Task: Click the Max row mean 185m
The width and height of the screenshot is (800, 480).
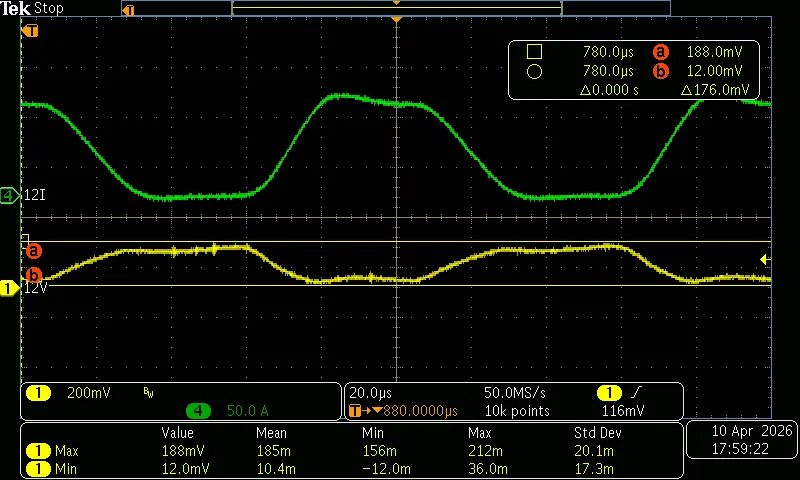Action: (273, 451)
